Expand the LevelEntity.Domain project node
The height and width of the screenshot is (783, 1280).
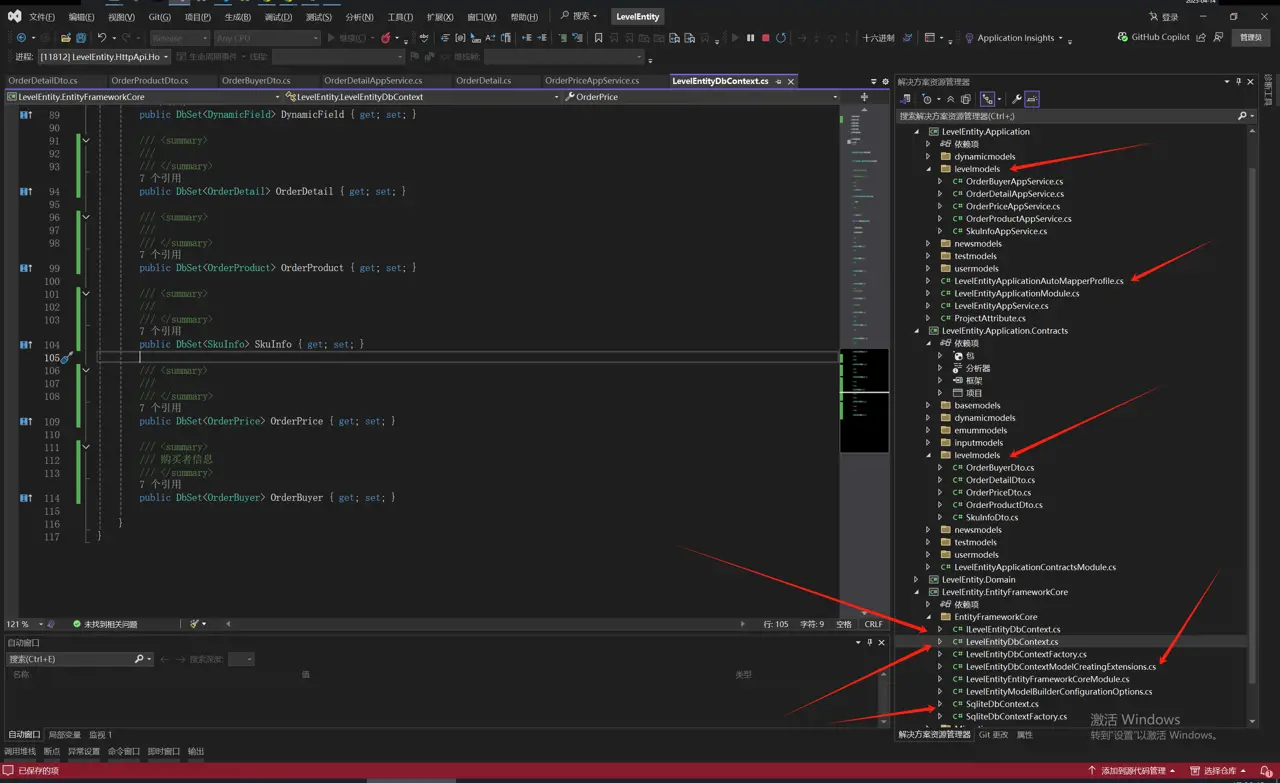click(917, 579)
